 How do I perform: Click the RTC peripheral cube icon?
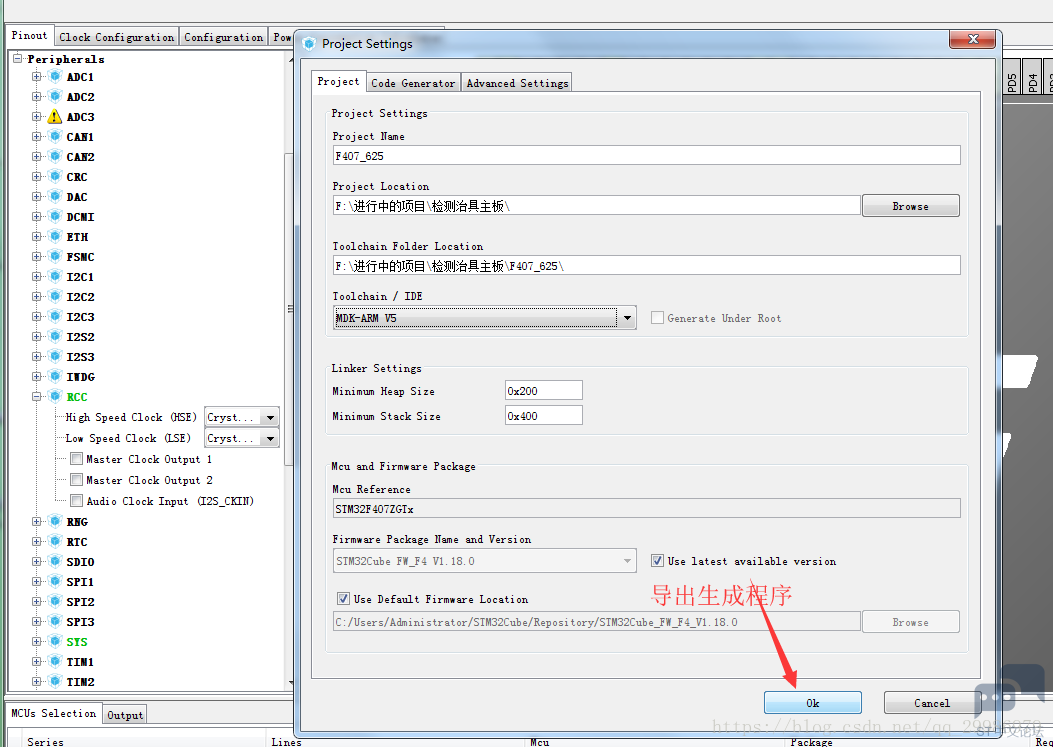[55, 541]
